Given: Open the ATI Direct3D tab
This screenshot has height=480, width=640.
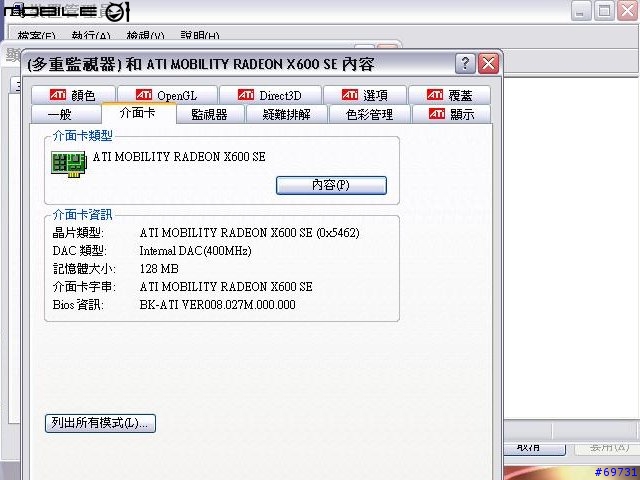Looking at the screenshot, I should (270, 95).
